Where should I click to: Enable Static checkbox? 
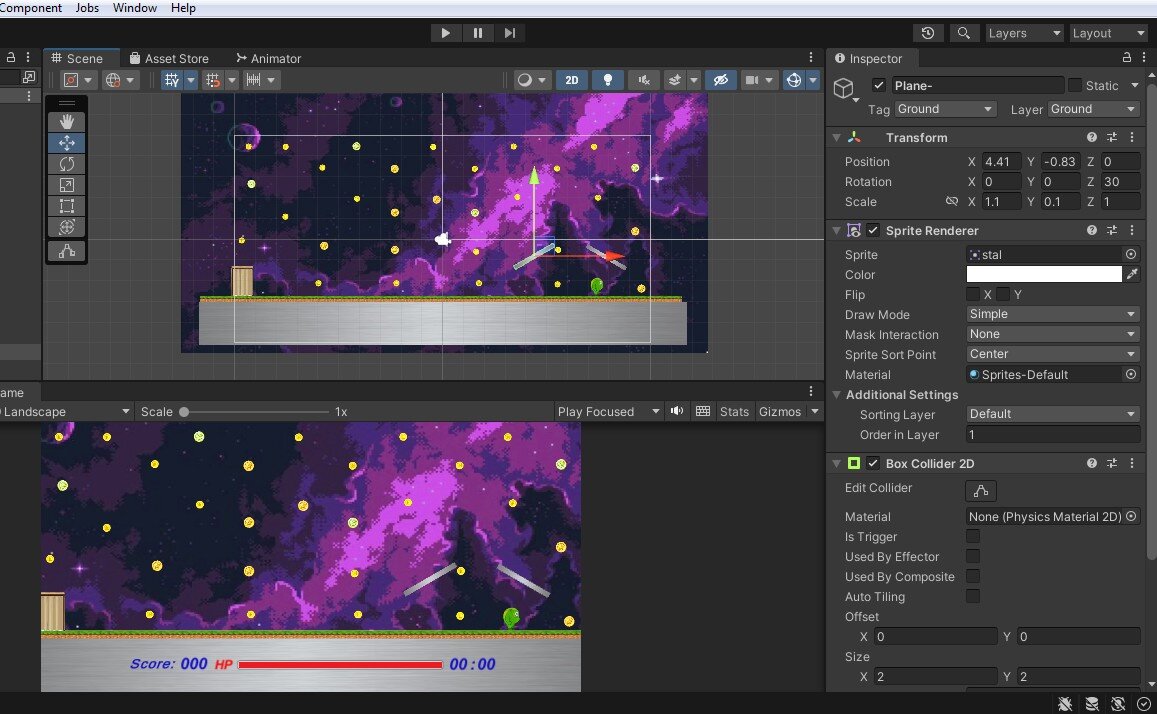pos(1074,85)
